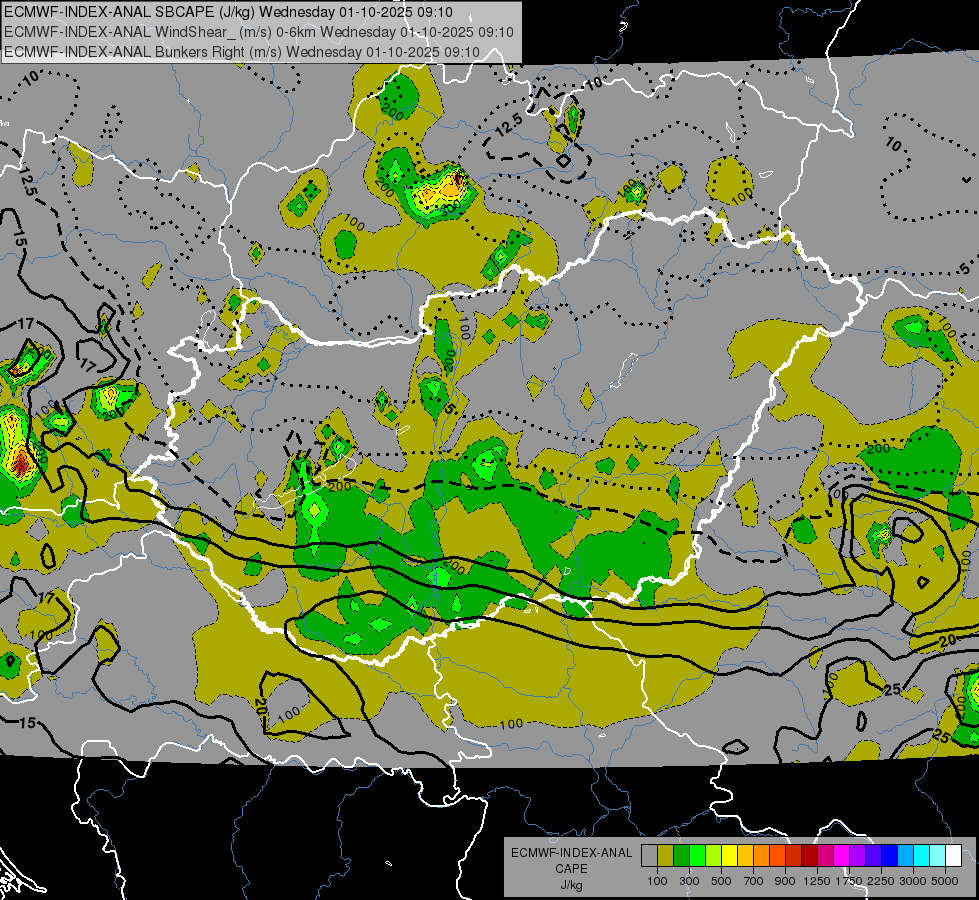This screenshot has height=900, width=979.
Task: Click the legend value 500
Action: click(x=721, y=881)
